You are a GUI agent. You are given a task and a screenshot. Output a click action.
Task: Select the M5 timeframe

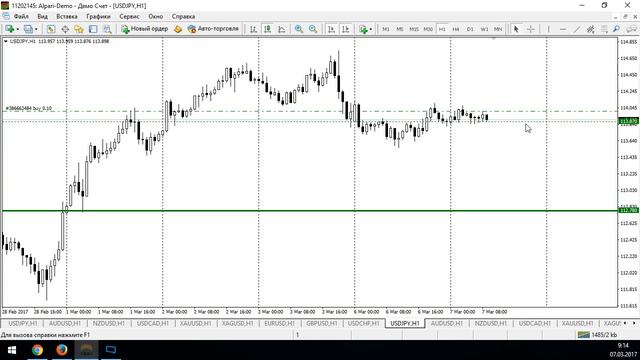(400, 29)
